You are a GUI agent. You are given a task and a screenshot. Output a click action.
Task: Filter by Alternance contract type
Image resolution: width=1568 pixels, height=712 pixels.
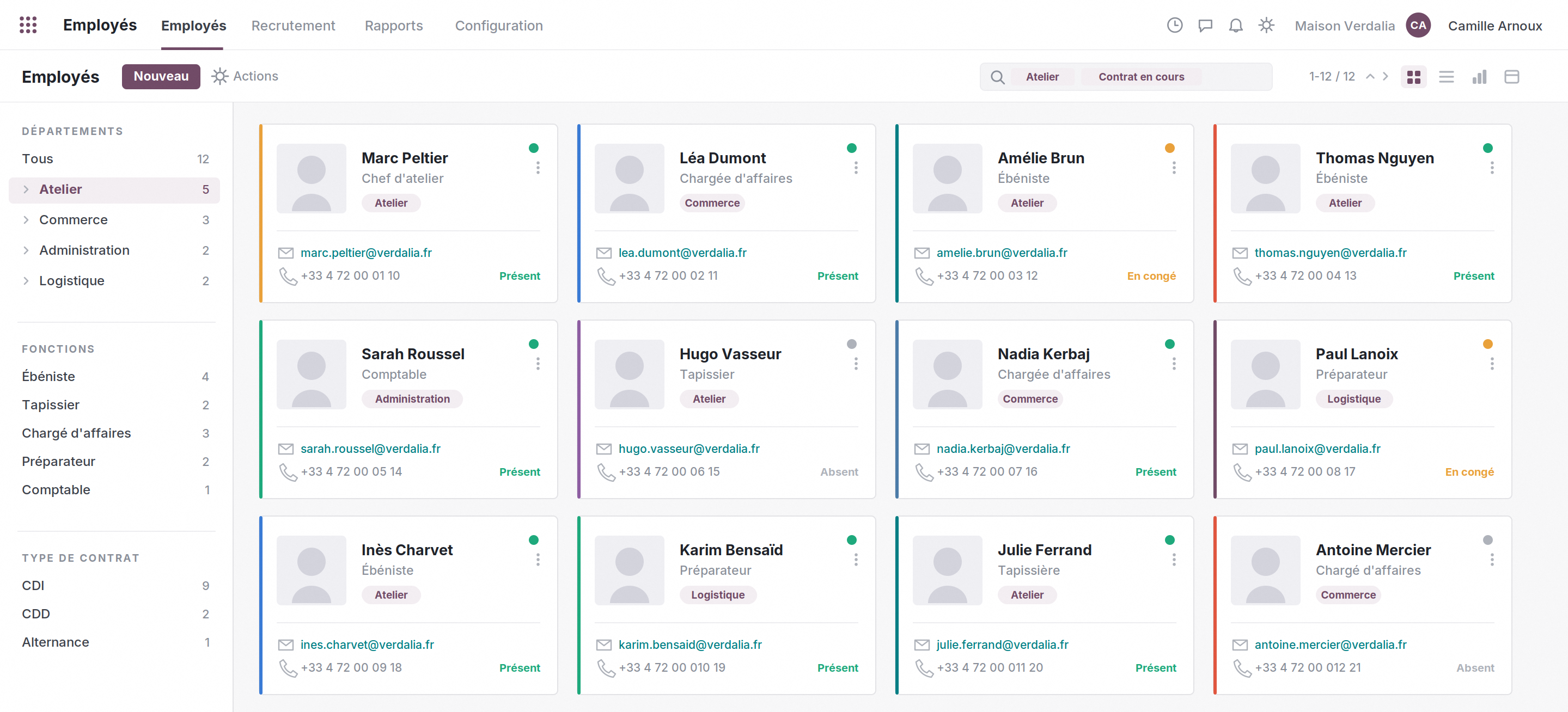[x=115, y=643]
